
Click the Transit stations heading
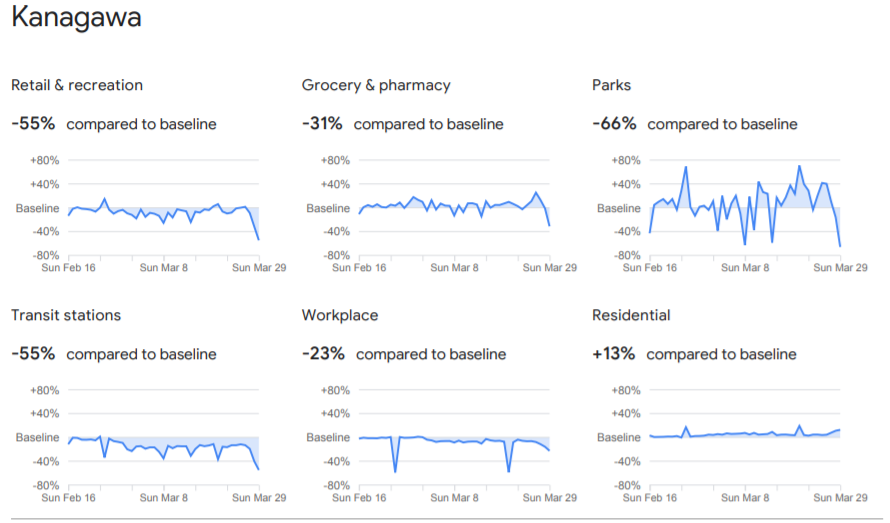66,315
